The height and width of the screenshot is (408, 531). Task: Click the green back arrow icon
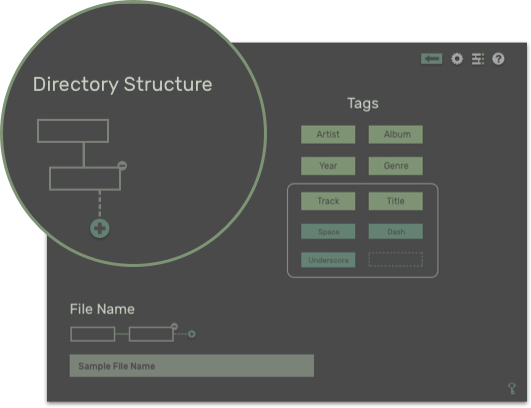tap(431, 59)
